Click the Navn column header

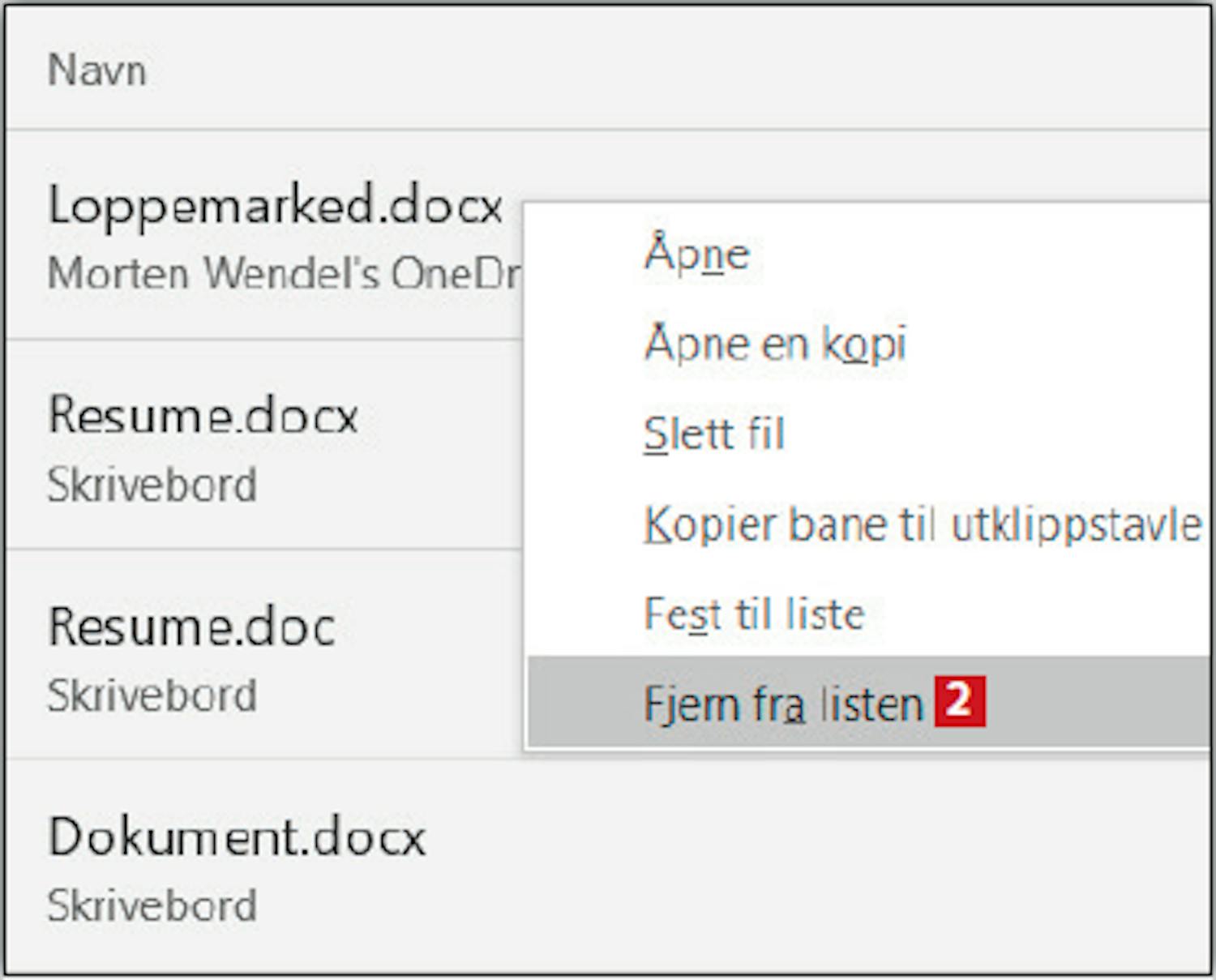[97, 70]
